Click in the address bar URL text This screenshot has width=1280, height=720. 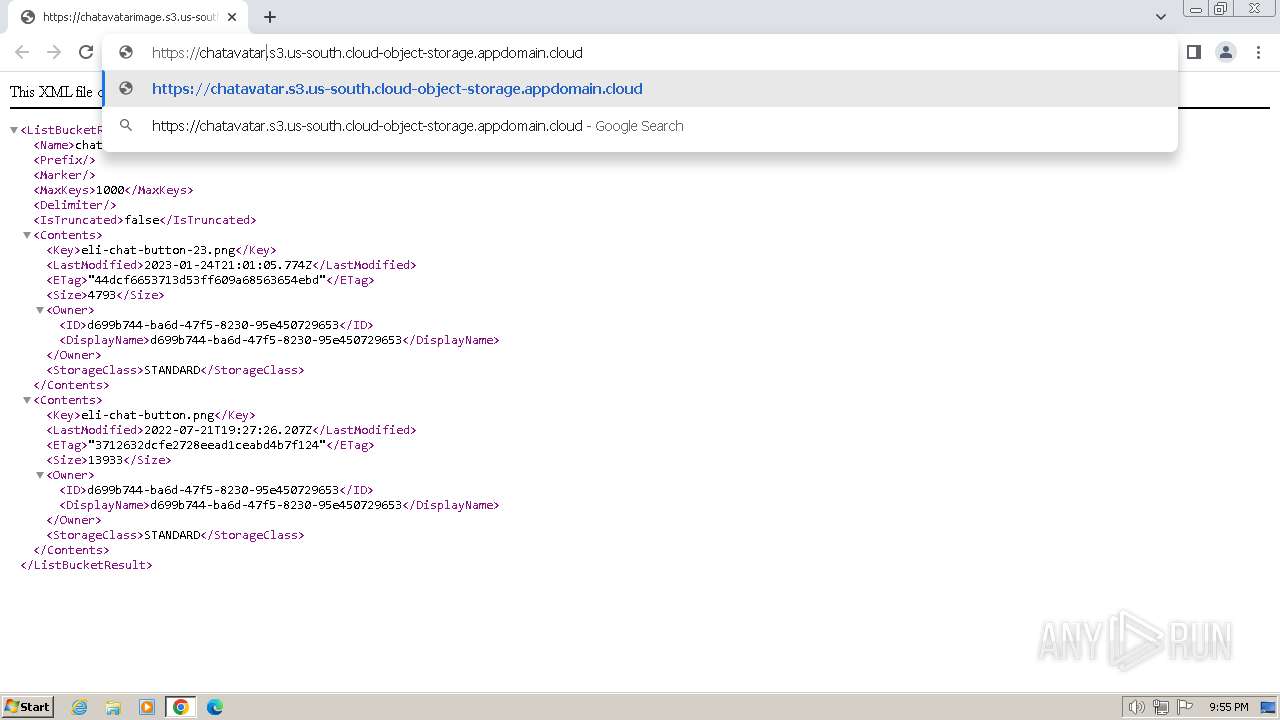tap(367, 53)
